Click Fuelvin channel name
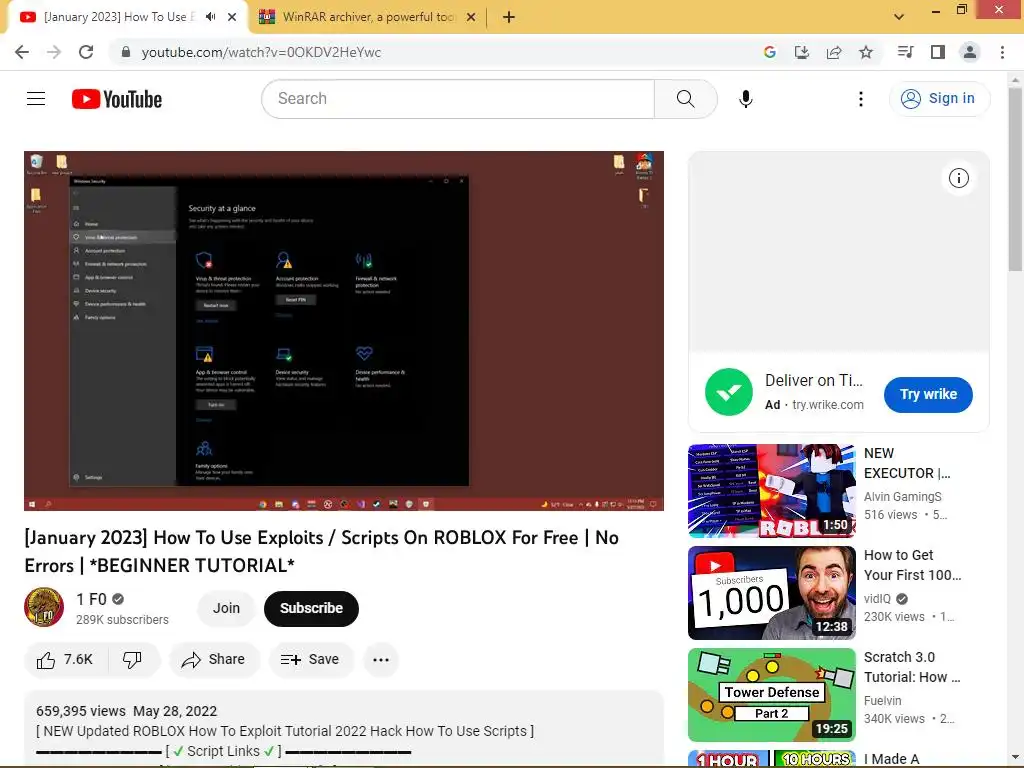Screen dimensions: 1024x768 [882, 700]
